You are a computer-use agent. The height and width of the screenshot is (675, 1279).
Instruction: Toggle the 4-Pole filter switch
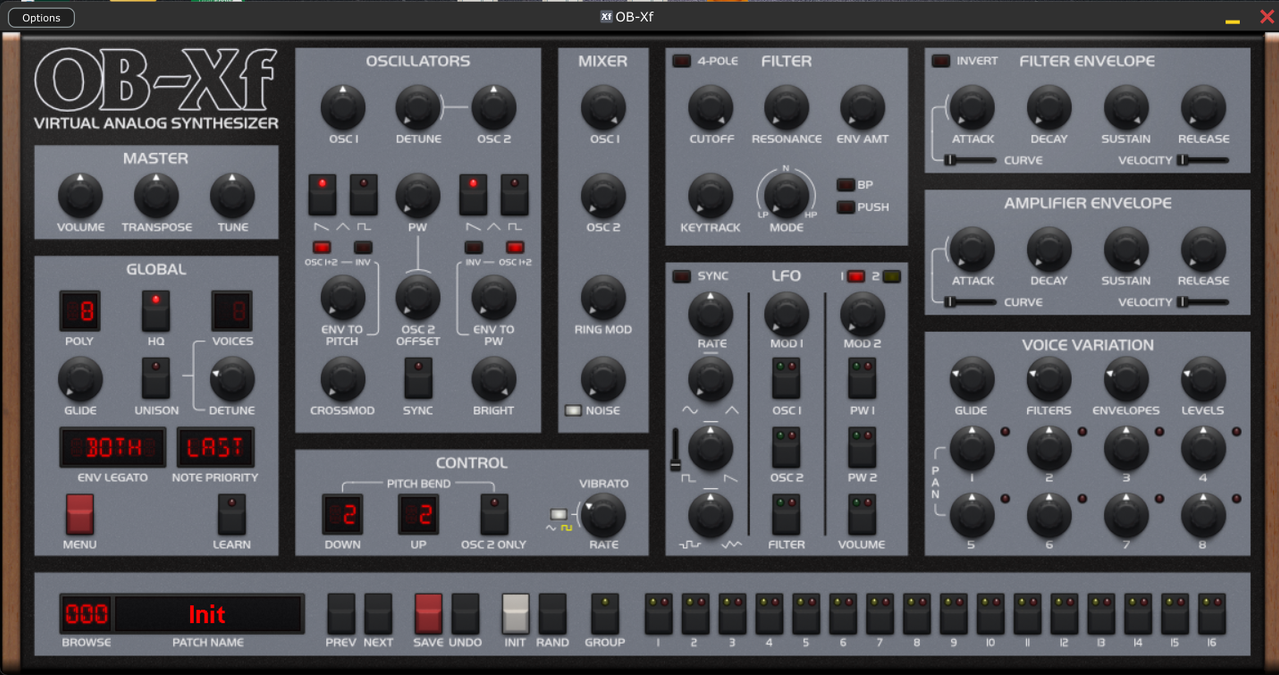[681, 61]
